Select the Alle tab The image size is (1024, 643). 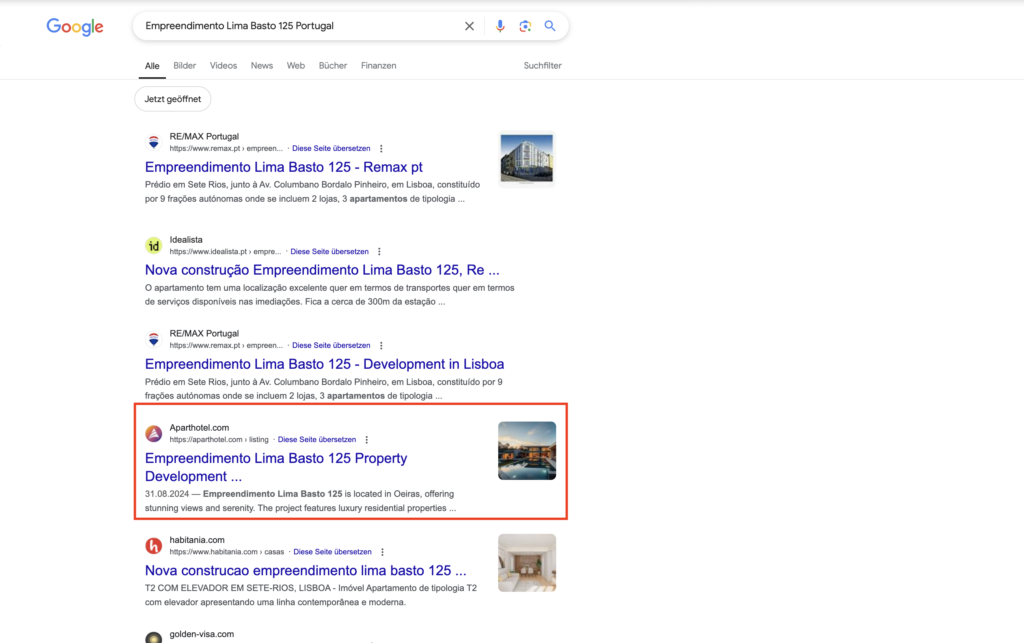coord(152,66)
